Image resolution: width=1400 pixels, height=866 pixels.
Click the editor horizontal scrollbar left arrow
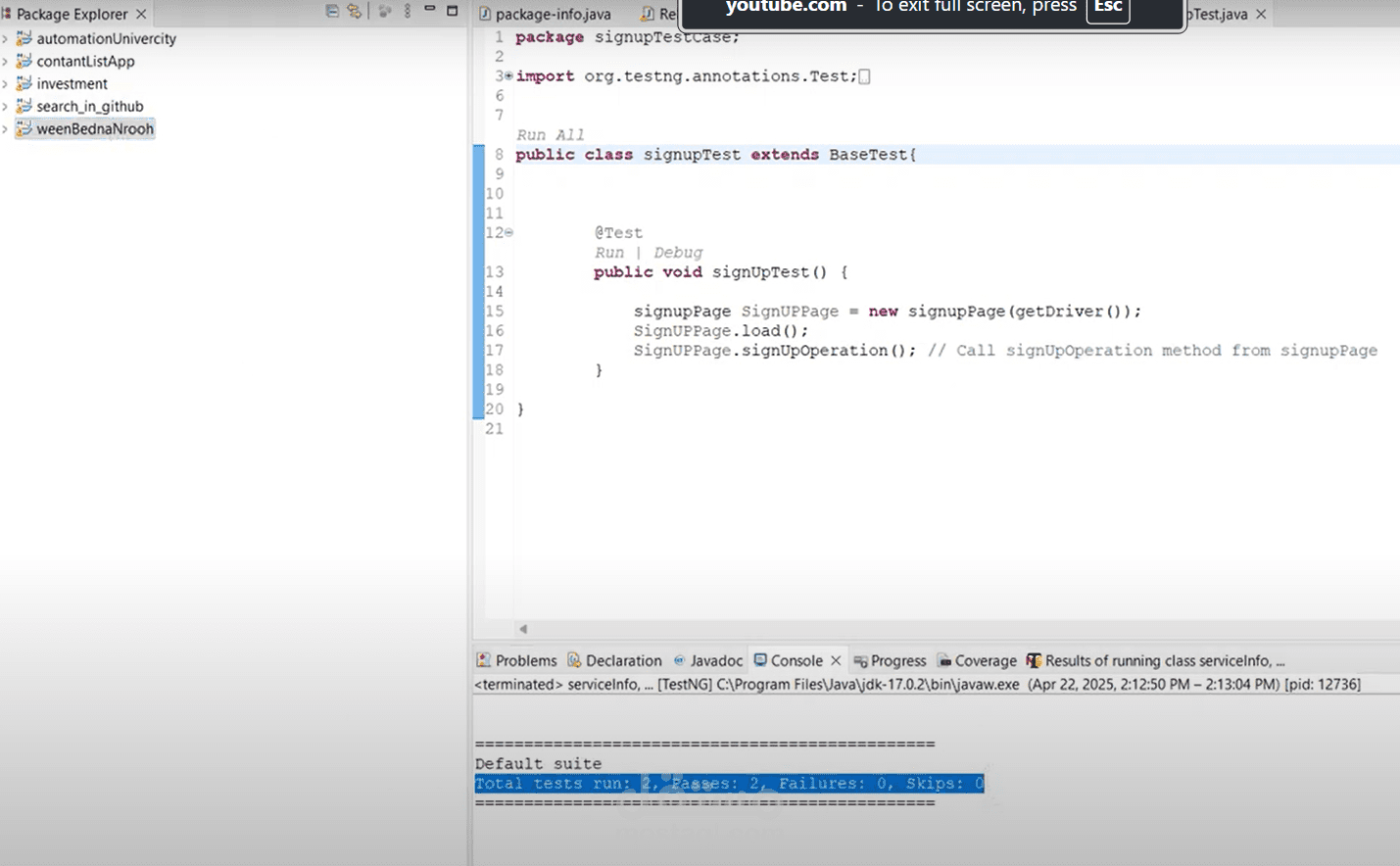[523, 629]
